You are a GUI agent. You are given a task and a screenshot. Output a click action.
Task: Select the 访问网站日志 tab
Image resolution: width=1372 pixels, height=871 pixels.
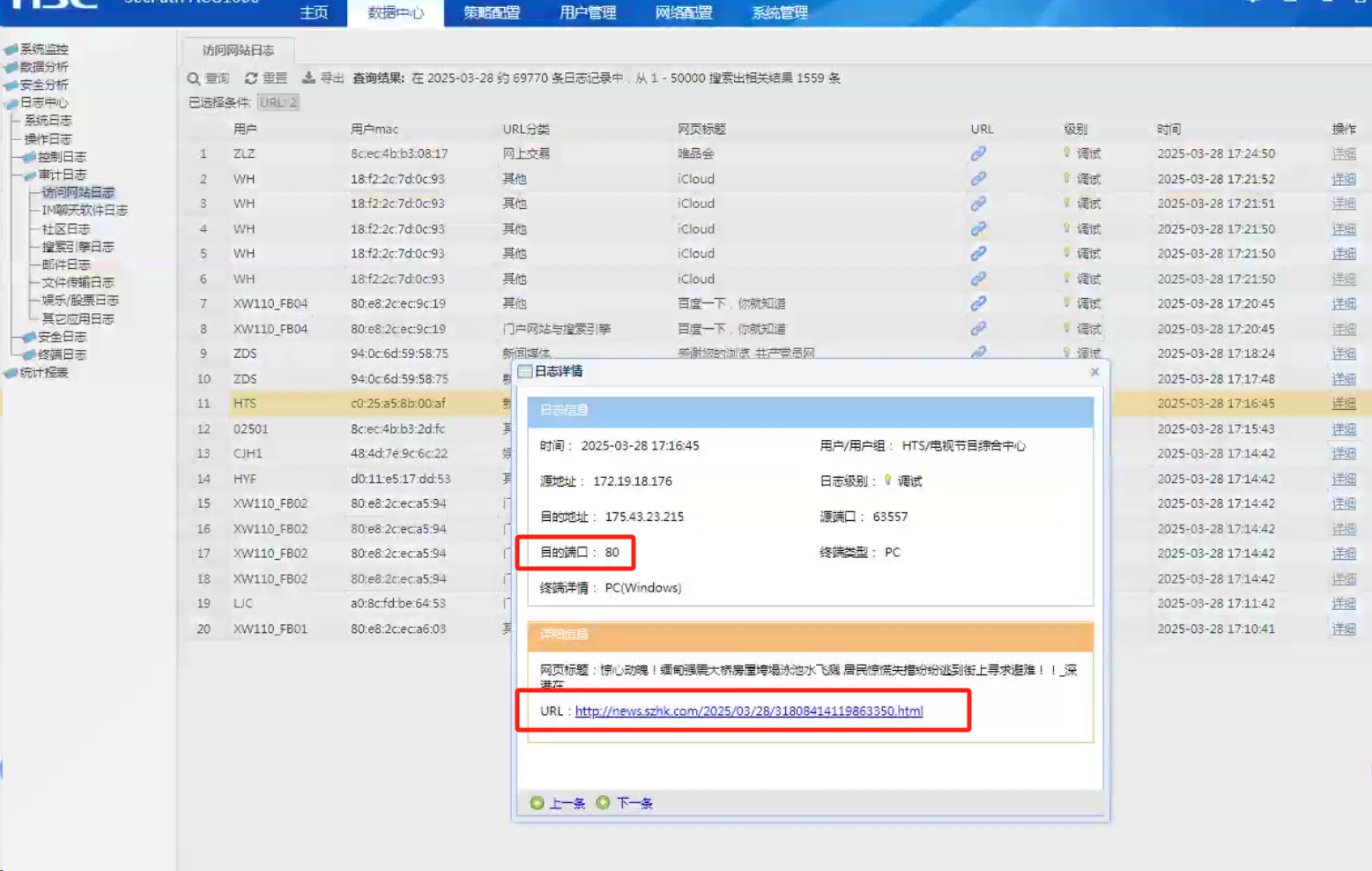point(238,50)
